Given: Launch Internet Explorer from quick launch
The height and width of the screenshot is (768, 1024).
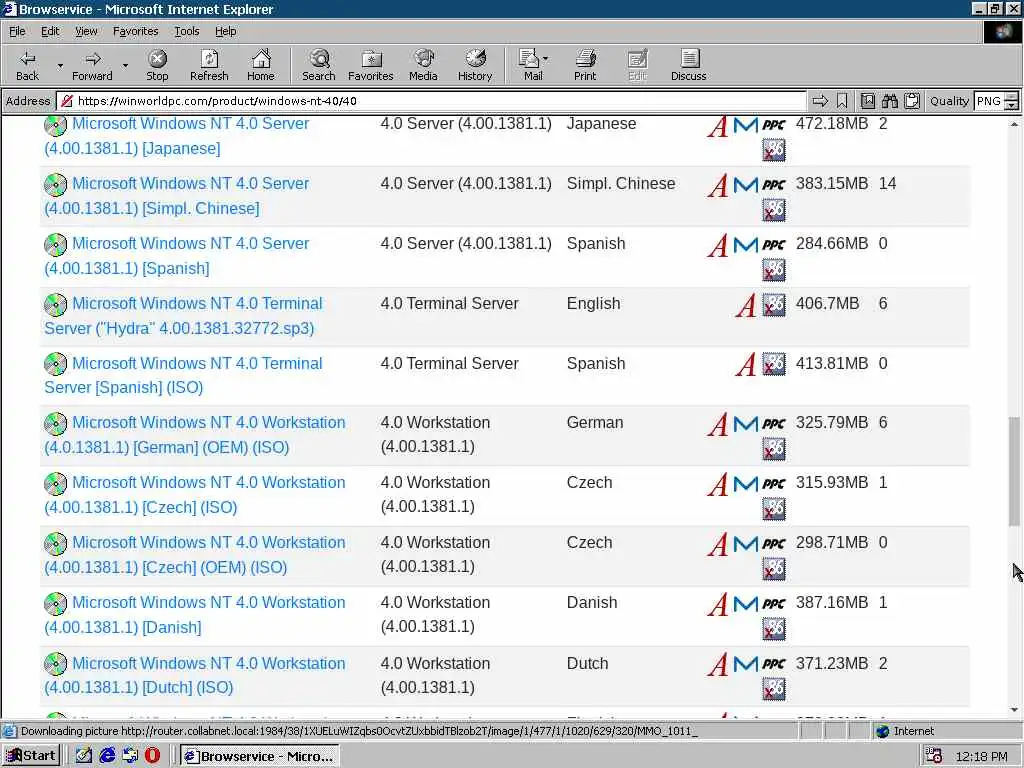Looking at the screenshot, I should [x=107, y=756].
